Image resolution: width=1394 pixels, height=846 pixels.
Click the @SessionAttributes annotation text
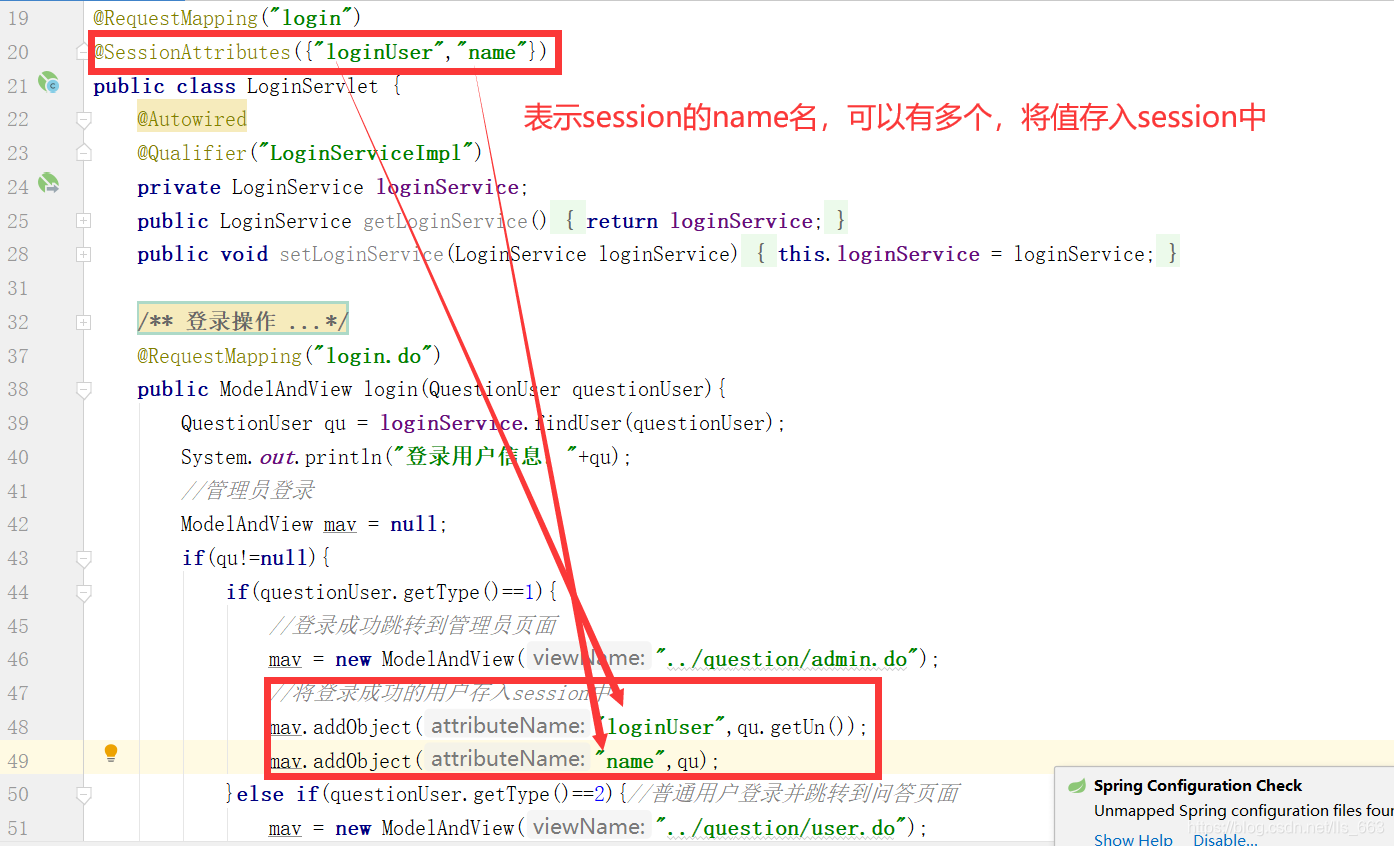(320, 52)
